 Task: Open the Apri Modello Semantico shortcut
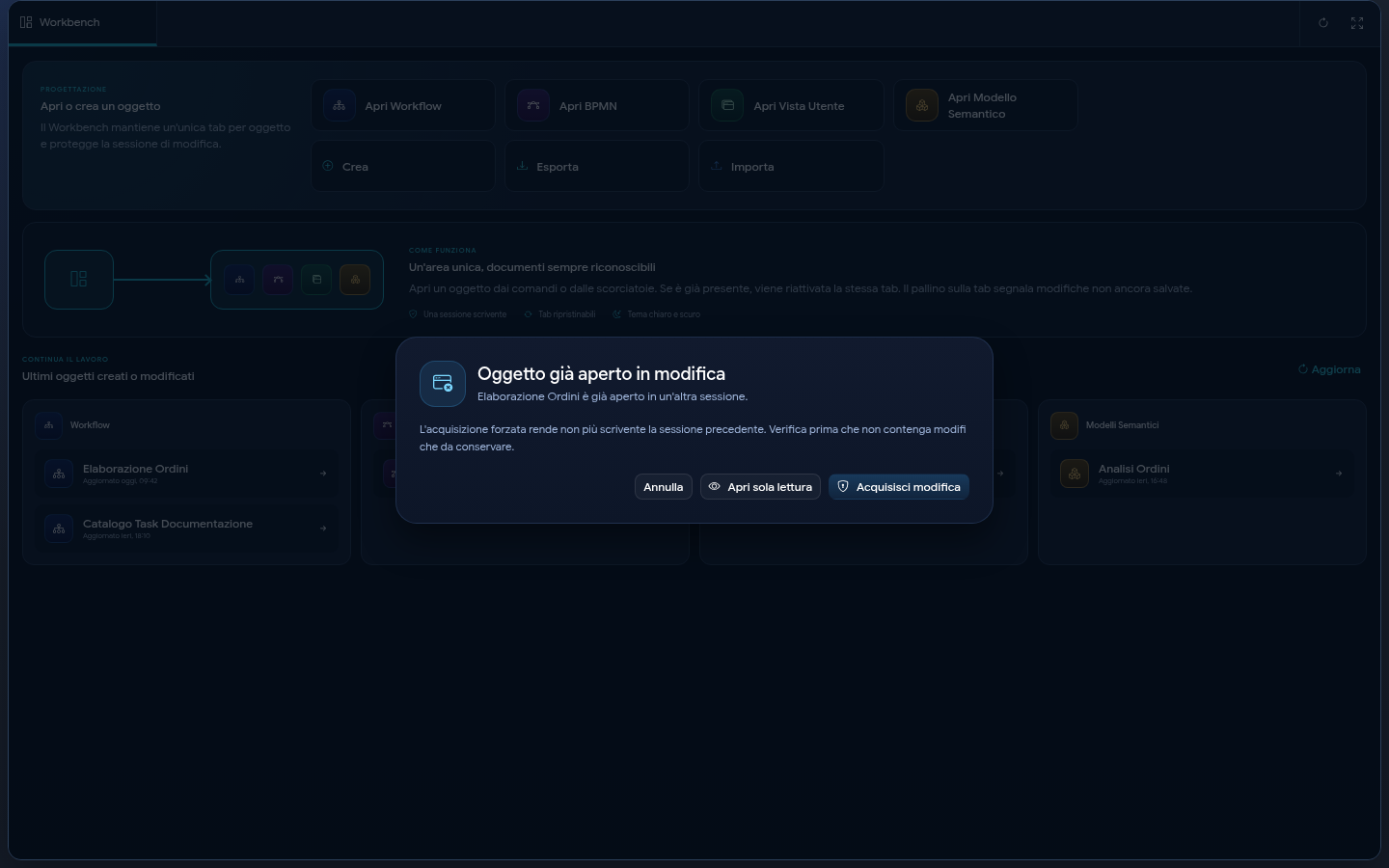coord(986,105)
